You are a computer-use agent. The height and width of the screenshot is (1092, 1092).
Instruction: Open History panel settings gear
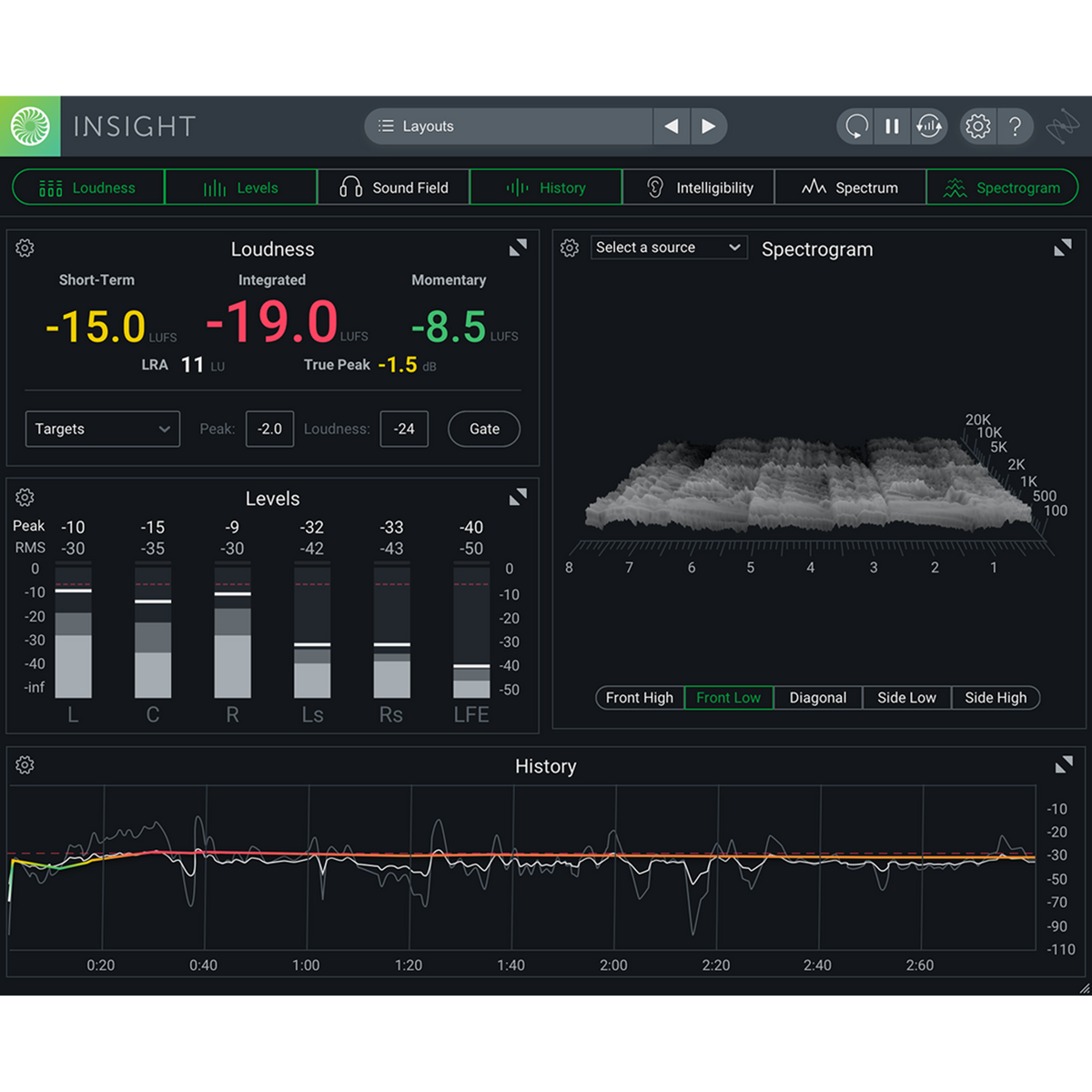tap(25, 764)
